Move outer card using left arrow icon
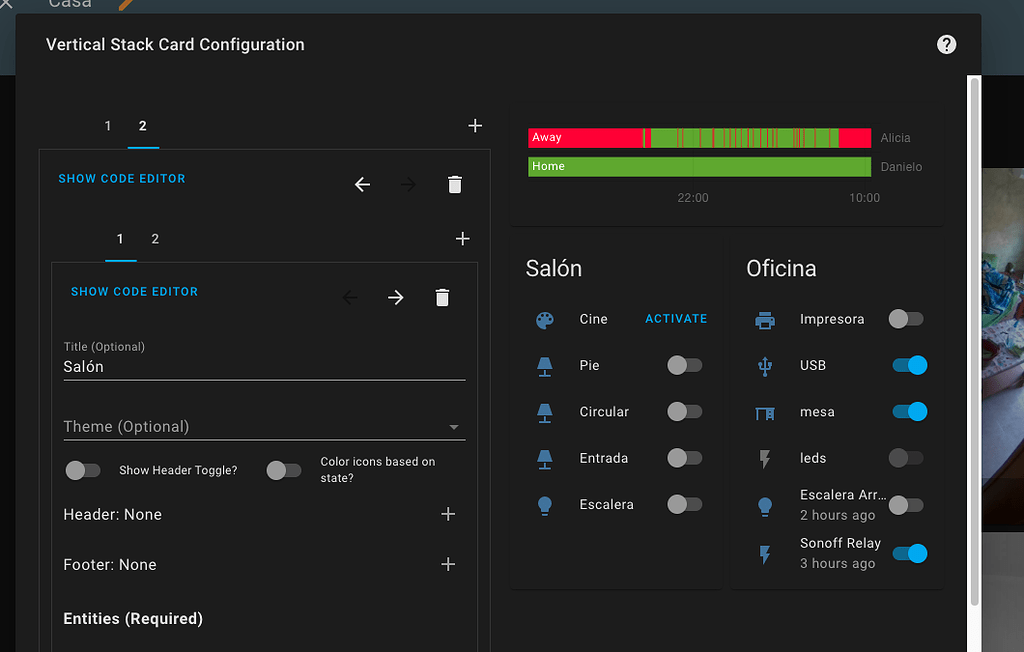 point(362,184)
